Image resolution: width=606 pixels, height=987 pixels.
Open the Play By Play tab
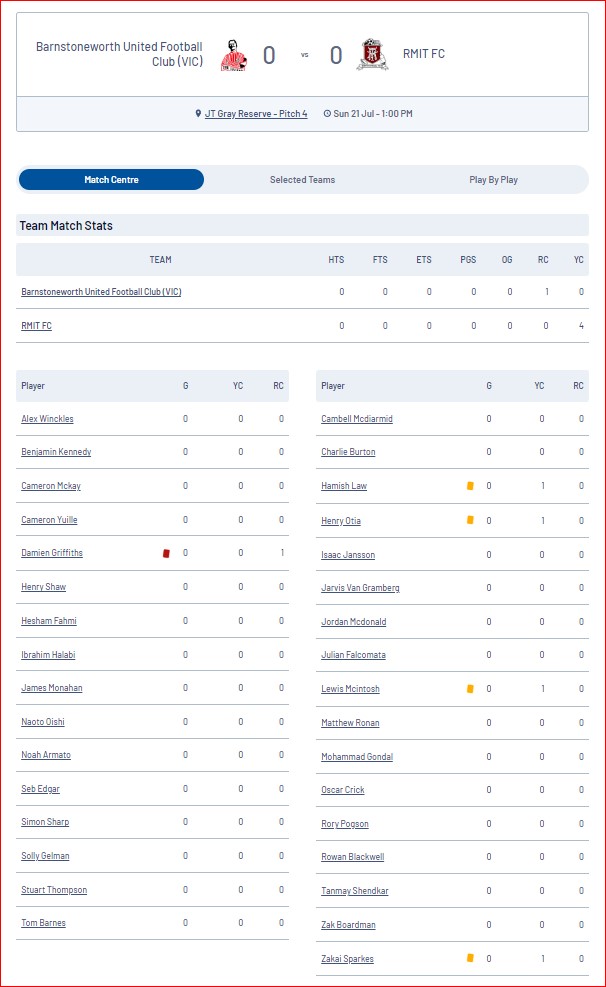coord(493,180)
